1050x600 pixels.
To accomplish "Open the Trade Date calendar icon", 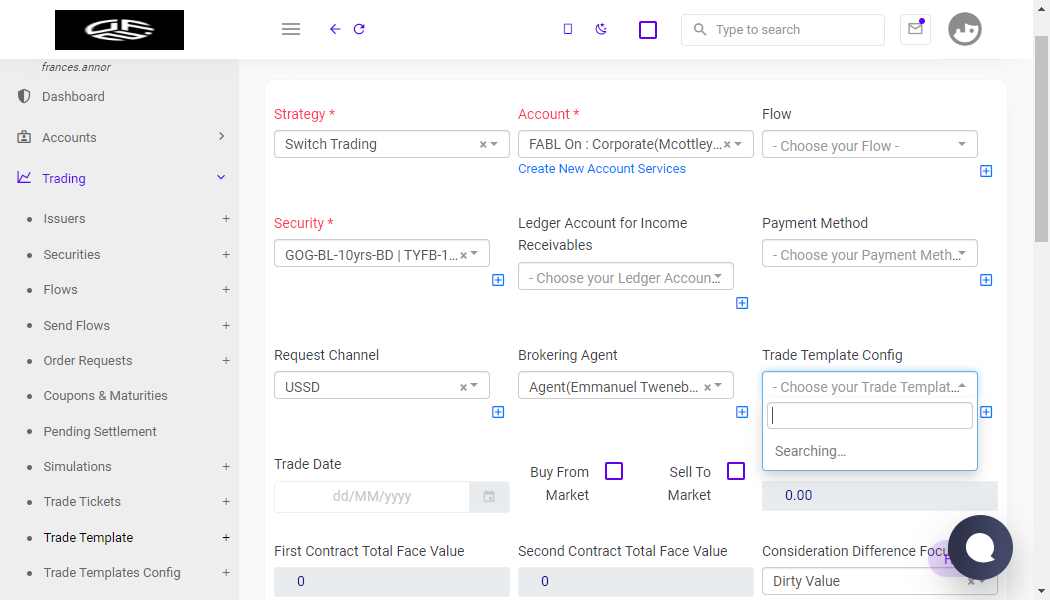I will [489, 497].
